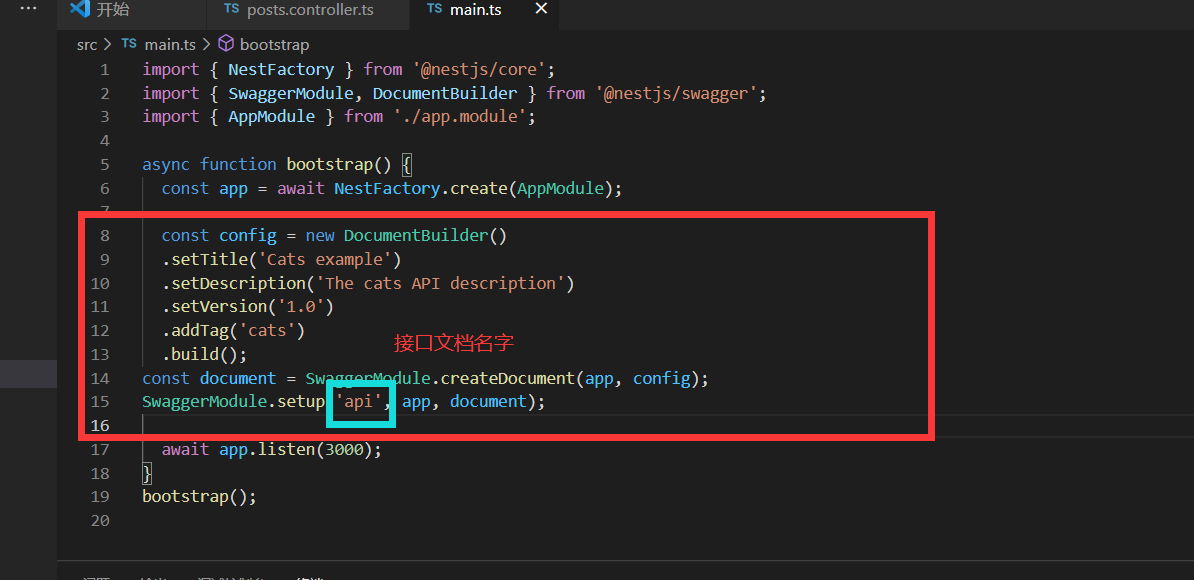Image resolution: width=1194 pixels, height=580 pixels.
Task: Expand the bootstrap symbol breadcrumb entry
Action: pos(274,44)
